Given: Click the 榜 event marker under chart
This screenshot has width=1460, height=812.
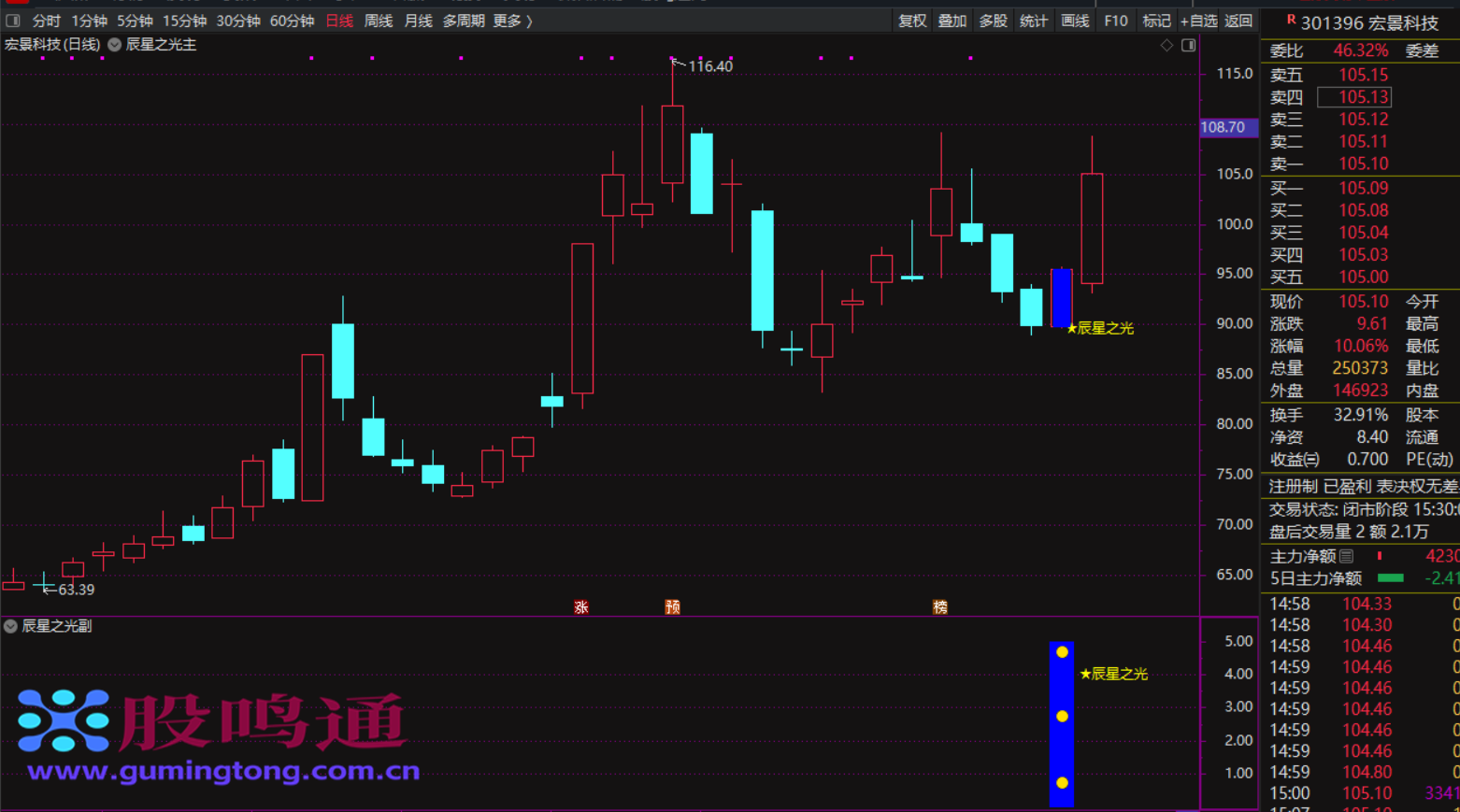Looking at the screenshot, I should [x=940, y=607].
